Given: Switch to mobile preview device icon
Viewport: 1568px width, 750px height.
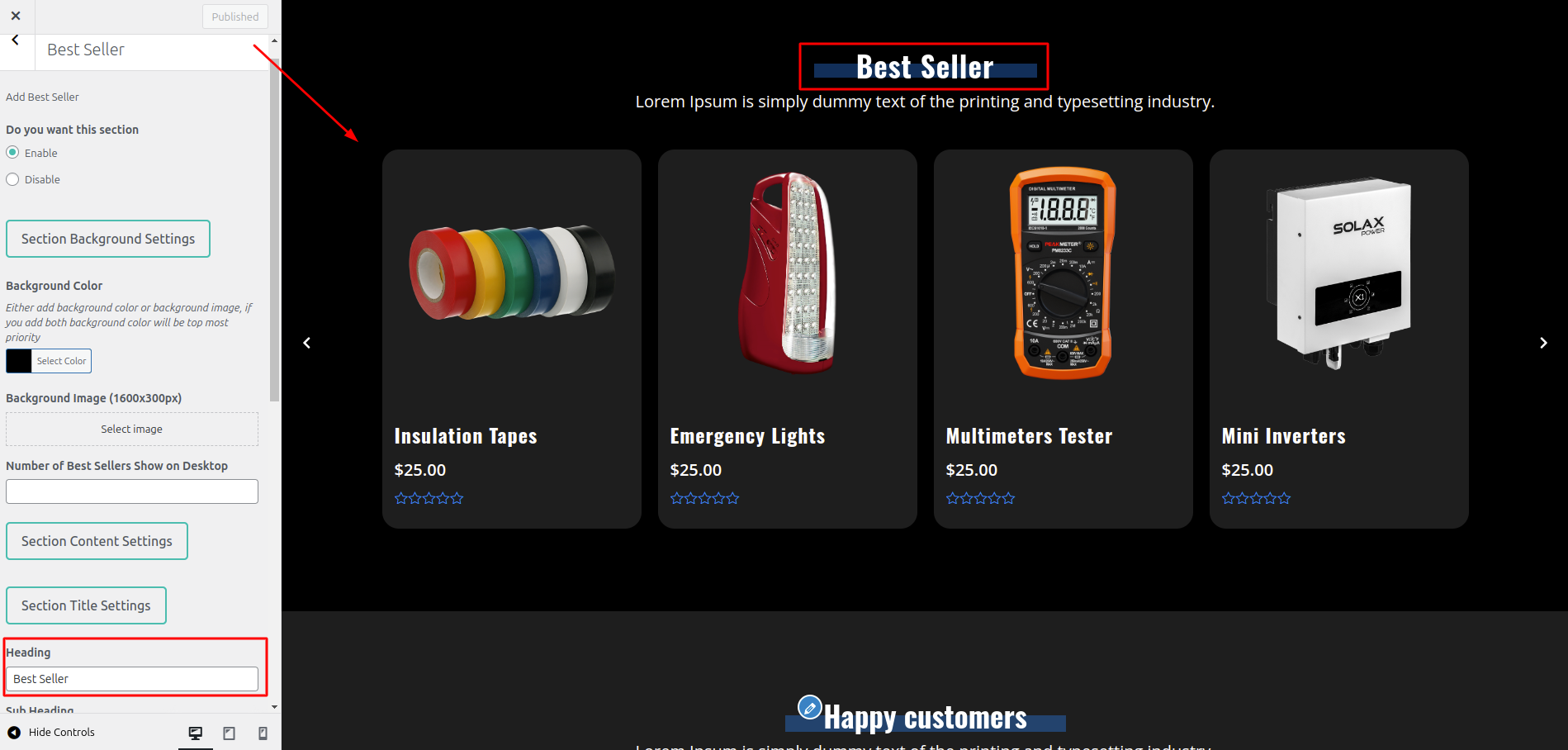Looking at the screenshot, I should tap(263, 733).
